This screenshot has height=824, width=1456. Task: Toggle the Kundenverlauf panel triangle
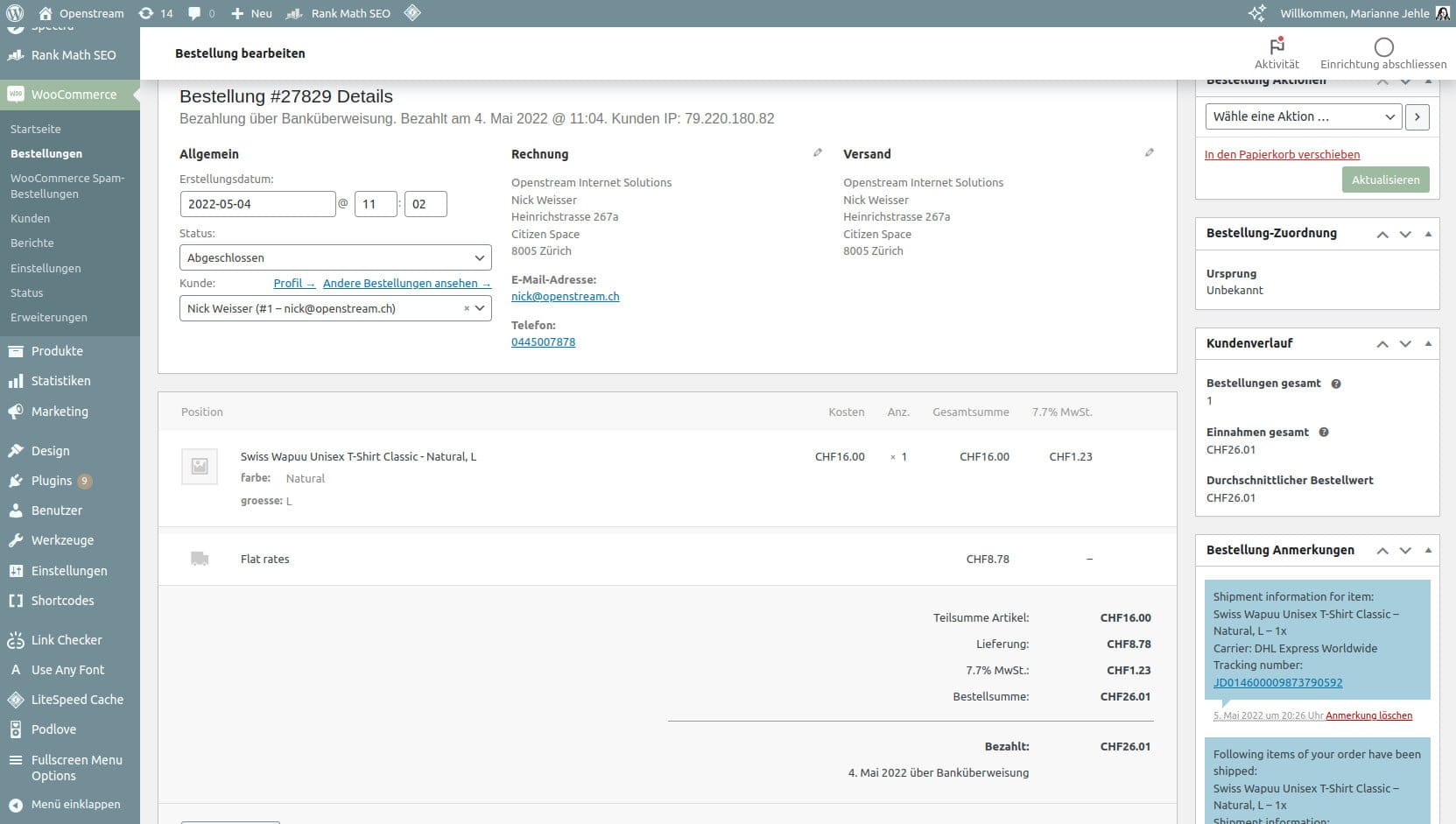tap(1428, 343)
